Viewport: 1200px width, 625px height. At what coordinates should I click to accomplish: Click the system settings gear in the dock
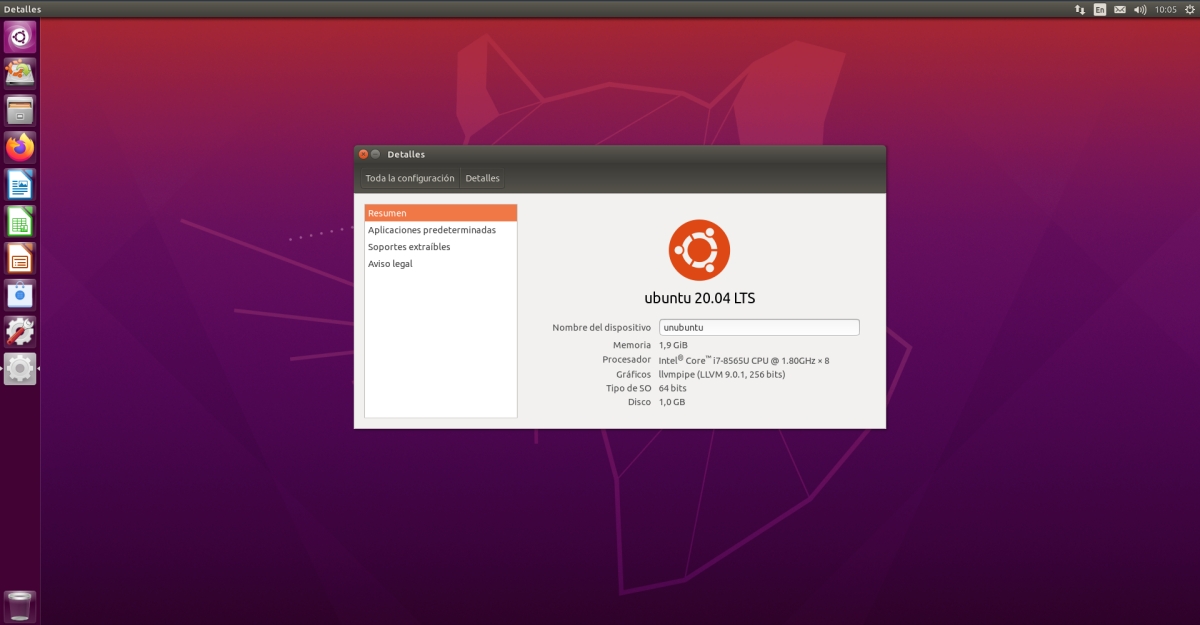tap(19, 368)
